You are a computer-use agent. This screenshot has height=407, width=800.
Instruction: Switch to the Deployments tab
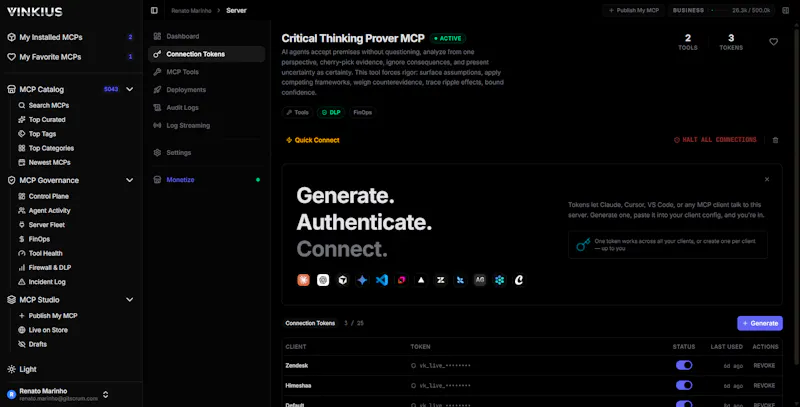coord(207,90)
